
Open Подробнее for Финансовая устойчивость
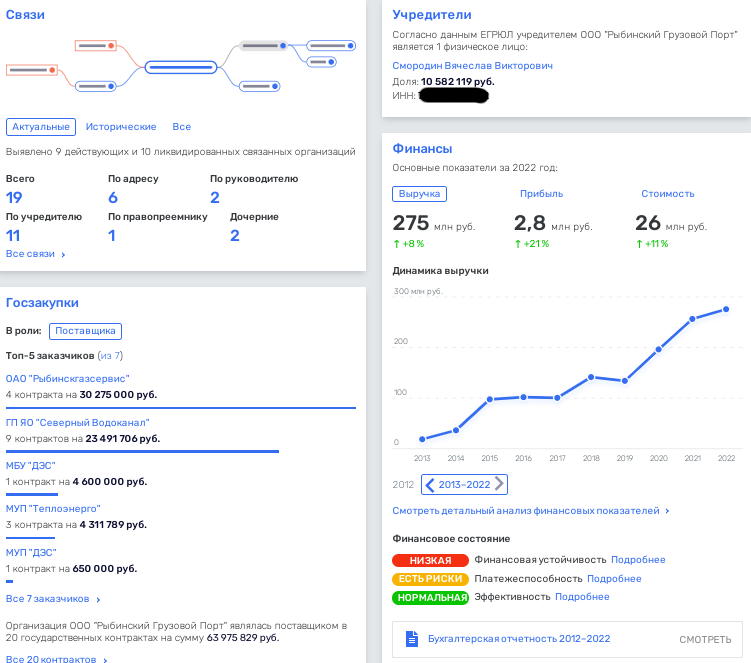pyautogui.click(x=638, y=560)
